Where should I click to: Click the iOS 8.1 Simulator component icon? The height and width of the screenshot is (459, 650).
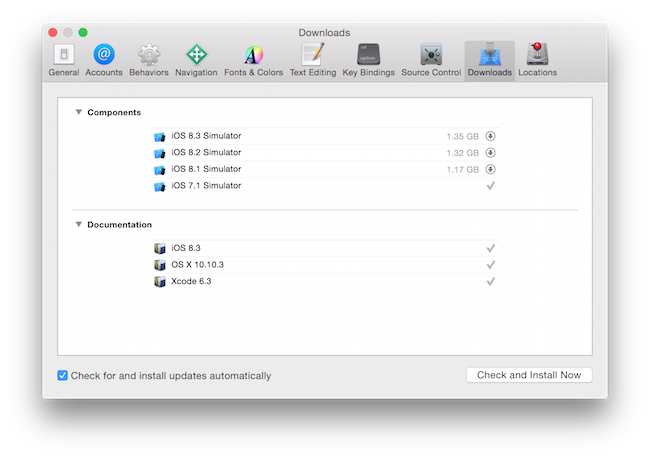(160, 170)
